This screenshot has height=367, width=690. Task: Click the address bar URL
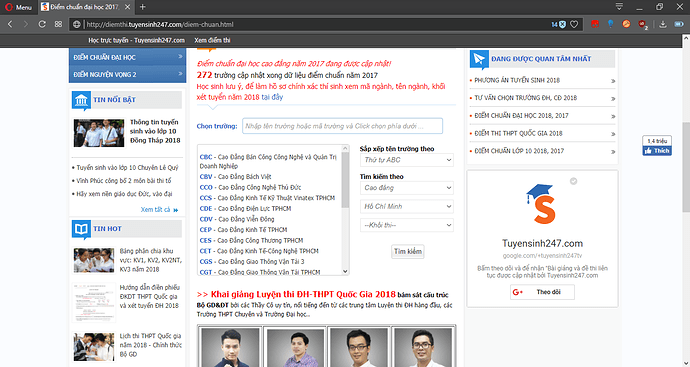pos(159,24)
